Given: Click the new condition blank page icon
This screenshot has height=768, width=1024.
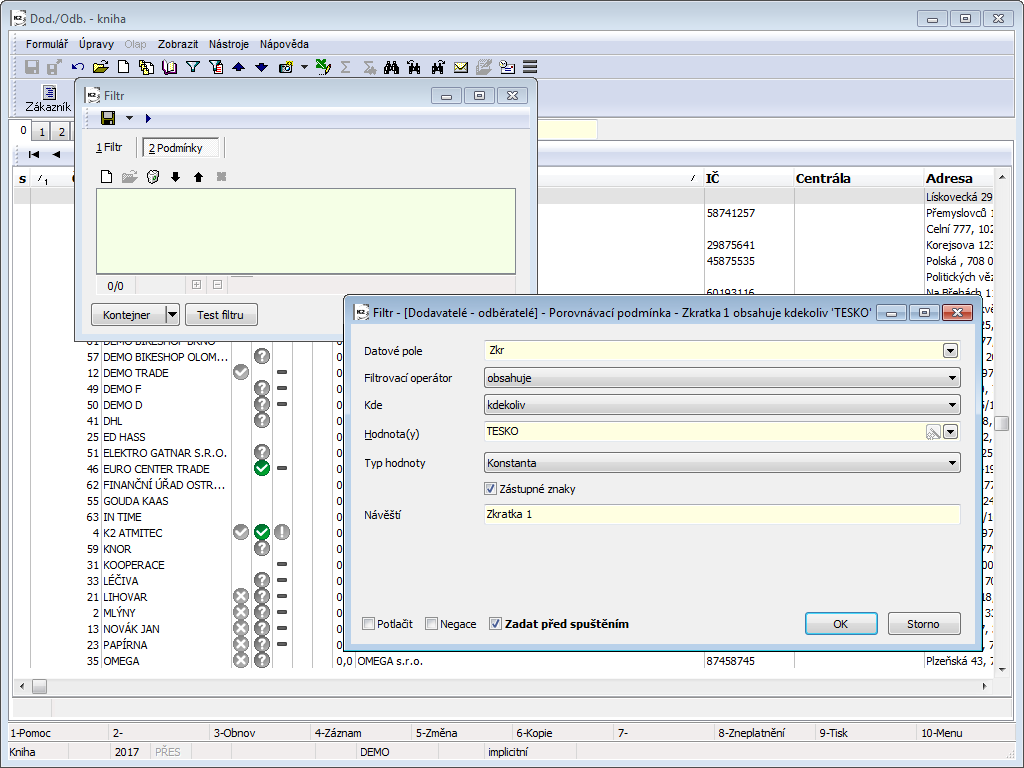Looking at the screenshot, I should pos(106,177).
